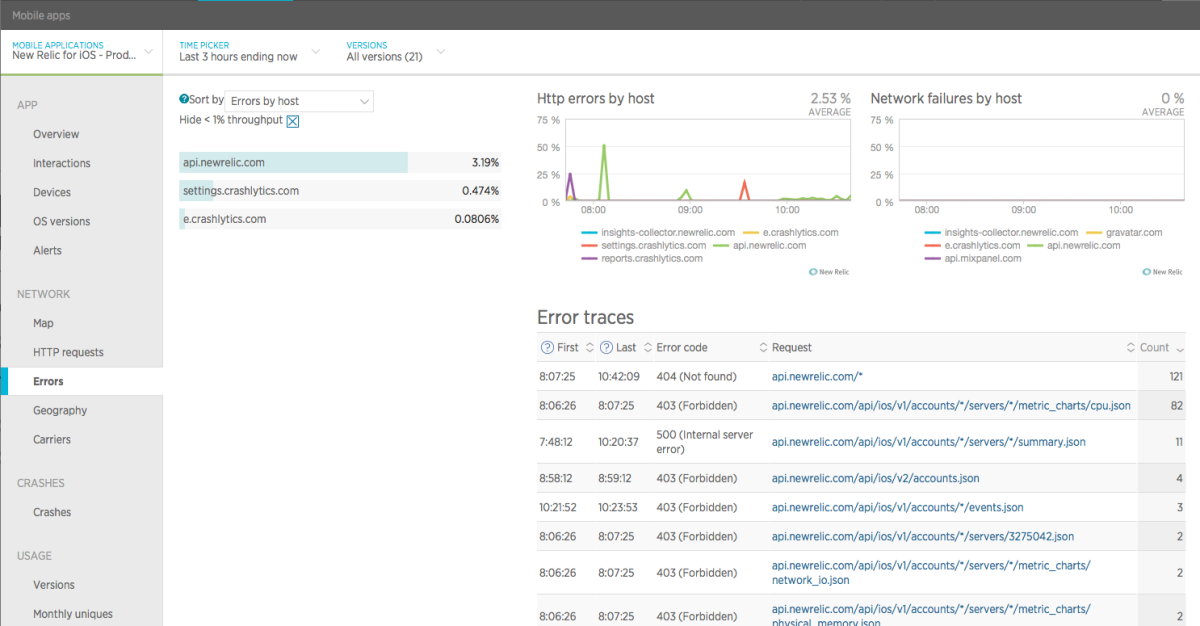Click the 10:42:09 last-seen time
The height and width of the screenshot is (626, 1200).
coord(618,376)
